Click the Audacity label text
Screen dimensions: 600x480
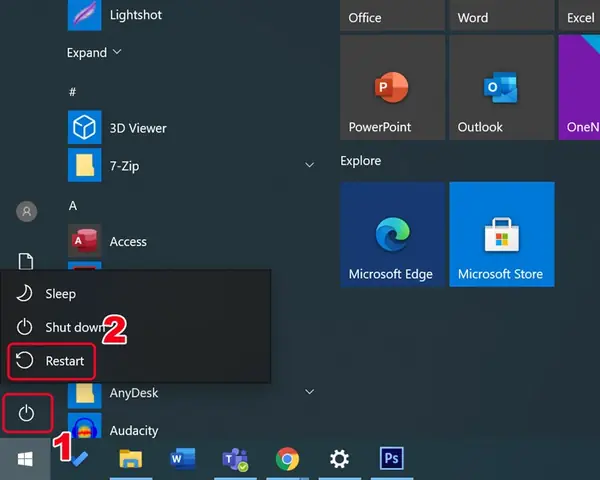134,431
